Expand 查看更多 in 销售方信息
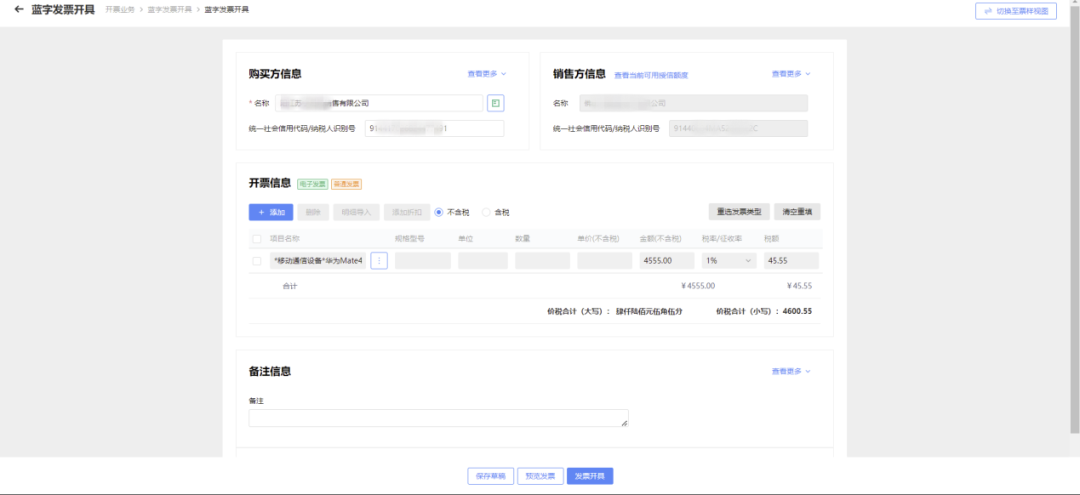Viewport: 1080px width, 495px height. (x=791, y=74)
